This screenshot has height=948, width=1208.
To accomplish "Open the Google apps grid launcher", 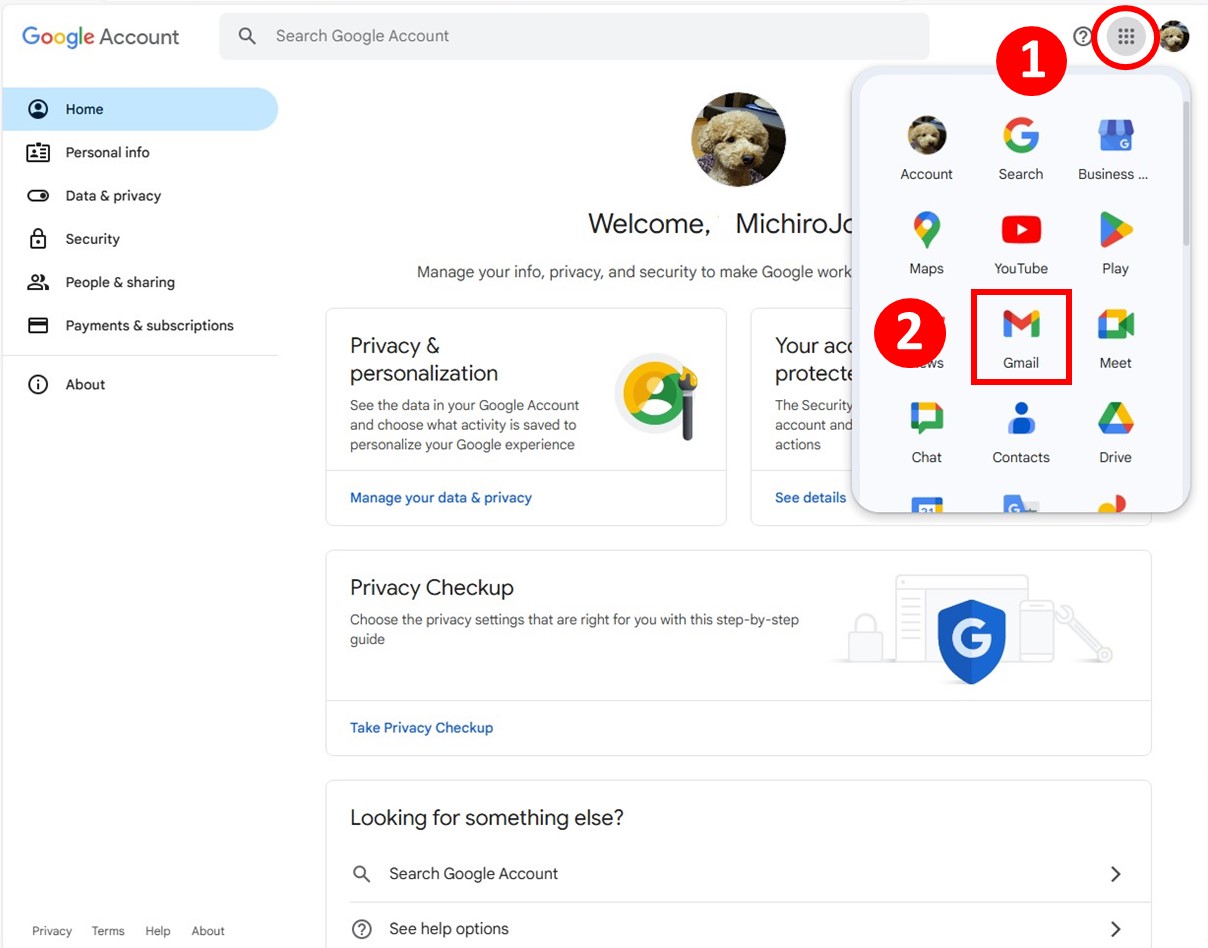I will pyautogui.click(x=1126, y=37).
